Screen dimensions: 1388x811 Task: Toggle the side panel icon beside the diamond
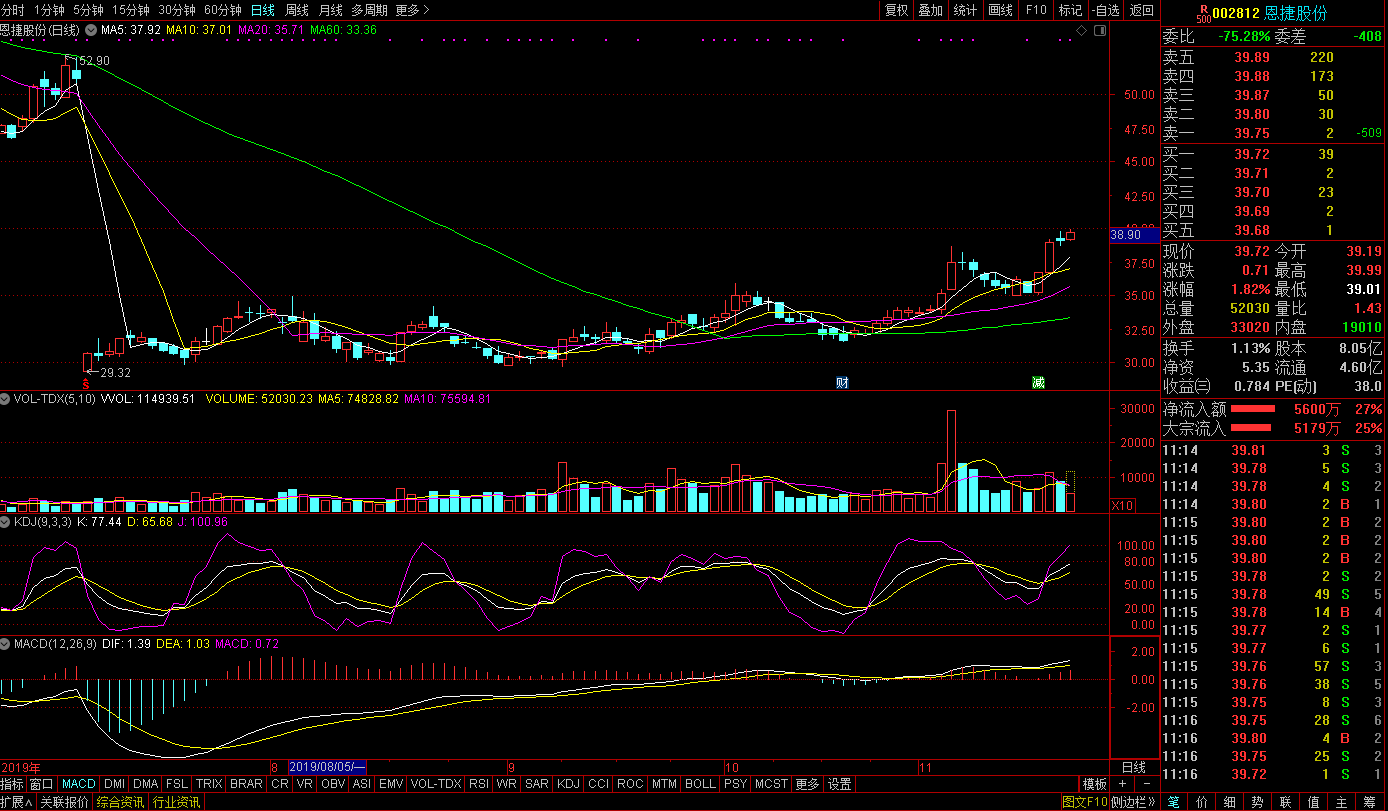tap(1100, 31)
